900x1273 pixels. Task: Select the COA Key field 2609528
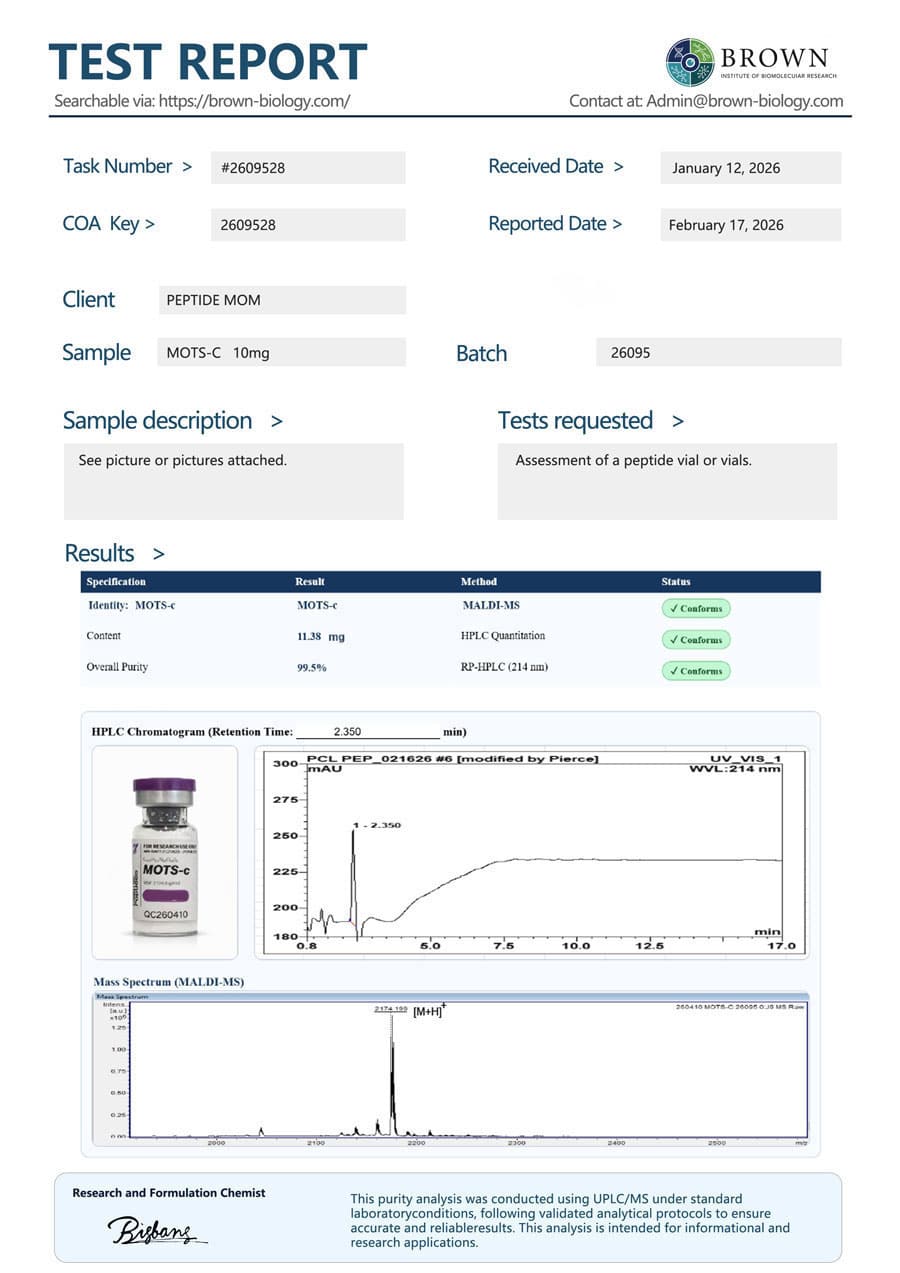[308, 225]
